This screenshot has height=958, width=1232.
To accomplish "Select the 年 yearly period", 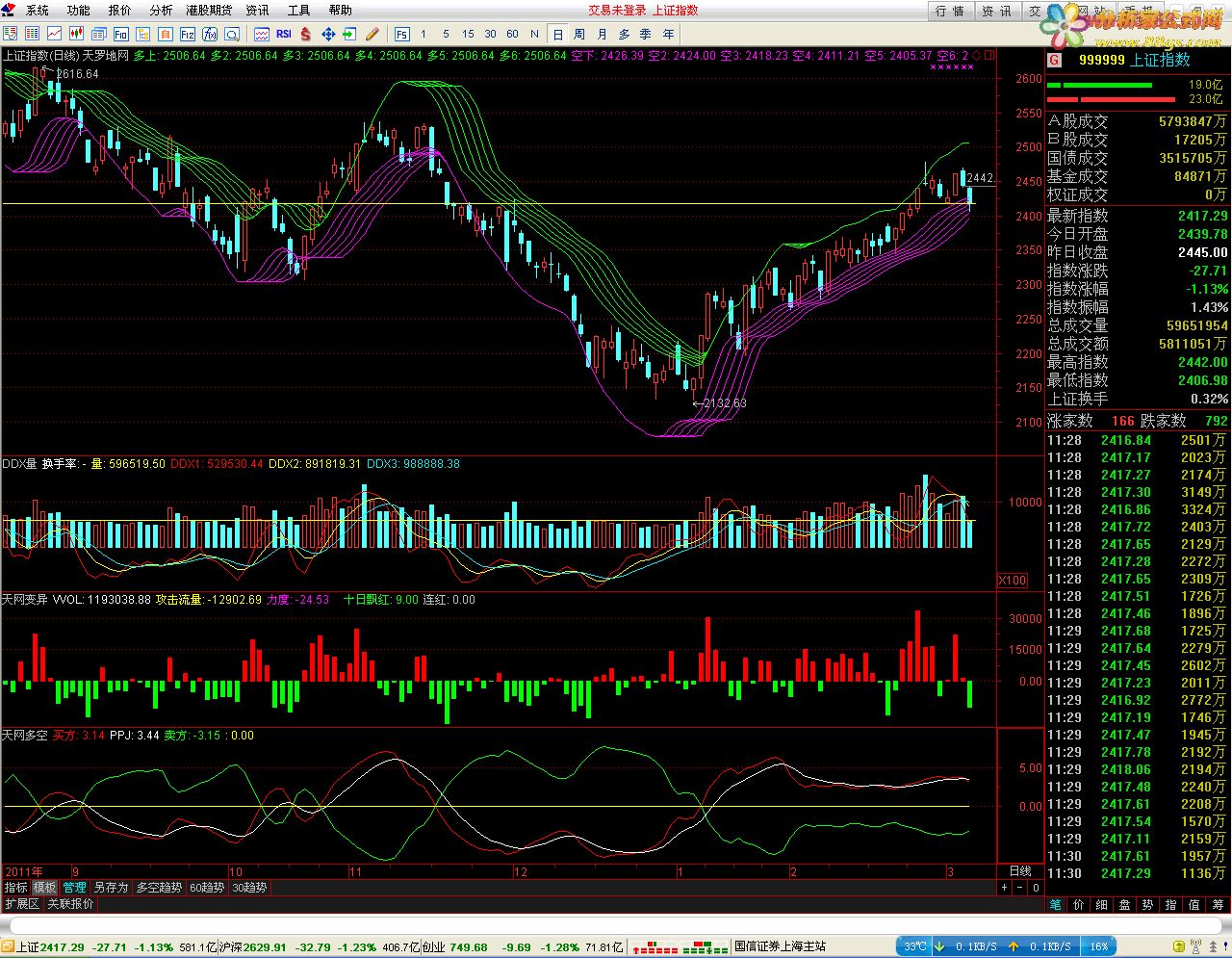I will pos(668,34).
